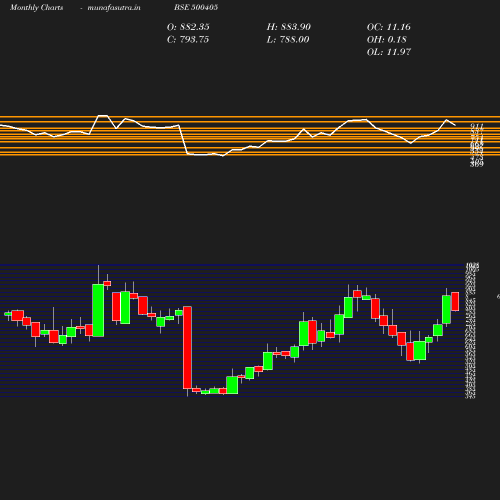This screenshot has height=500, width=500.
Task: Open the munafasutra.in link text
Action: coord(114,7)
